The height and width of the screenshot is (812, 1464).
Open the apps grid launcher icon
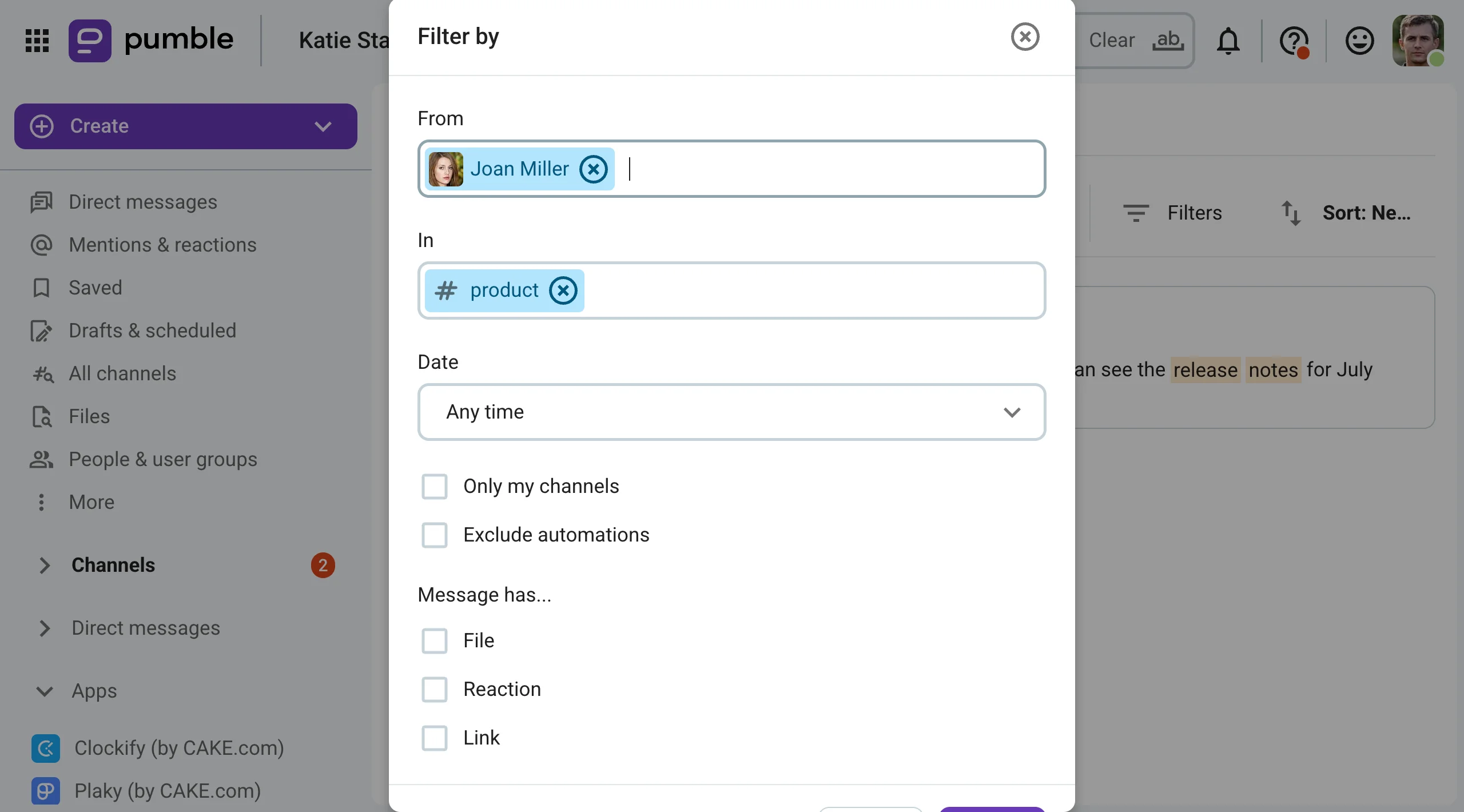(x=37, y=41)
